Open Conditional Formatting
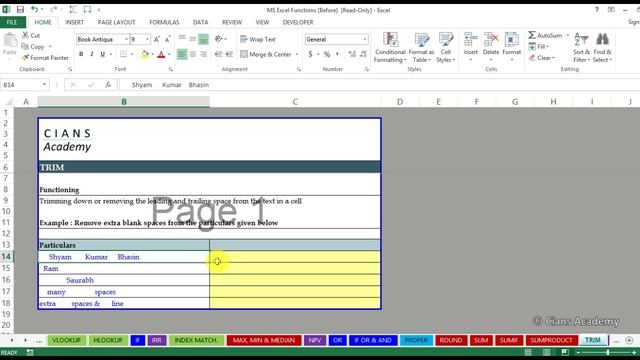This screenshot has width=640, height=360. point(390,47)
